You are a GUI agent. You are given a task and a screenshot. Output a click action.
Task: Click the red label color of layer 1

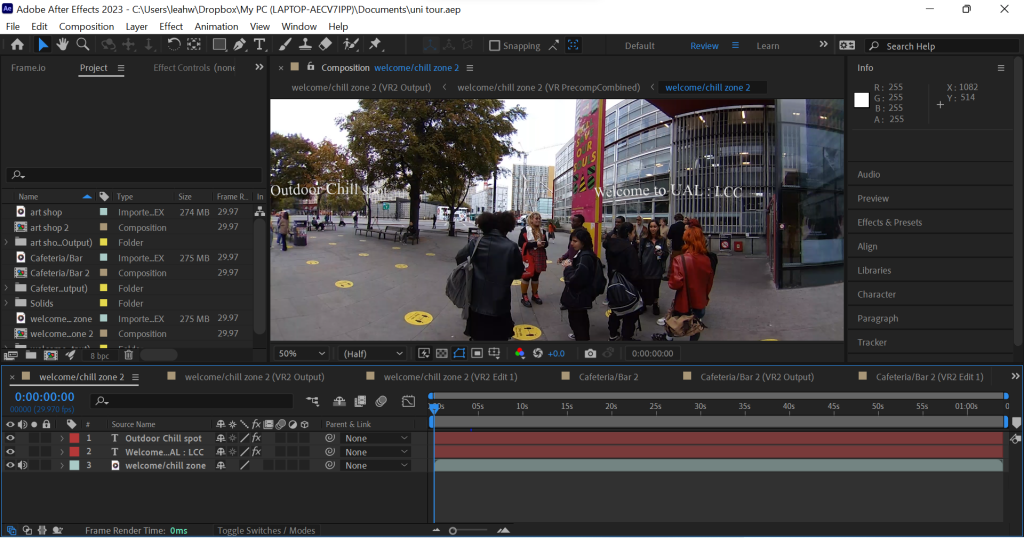[74, 438]
